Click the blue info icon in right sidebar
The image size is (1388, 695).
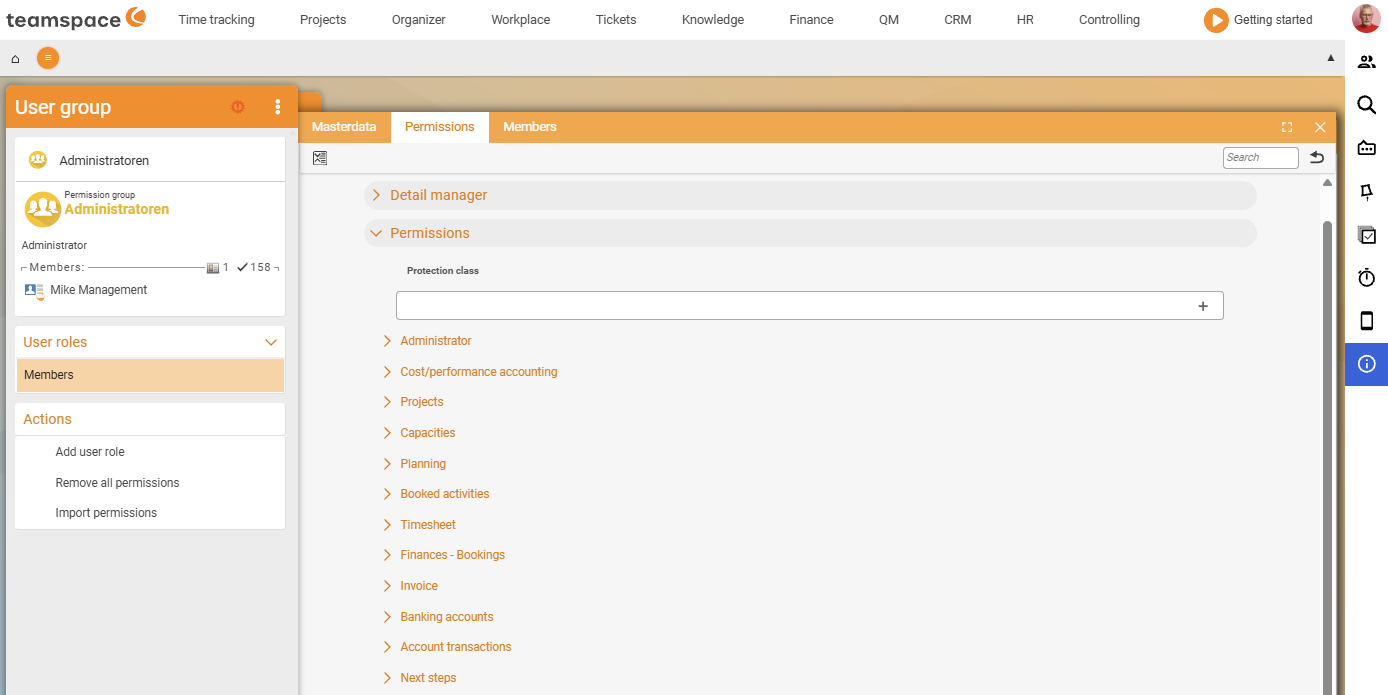pos(1367,364)
